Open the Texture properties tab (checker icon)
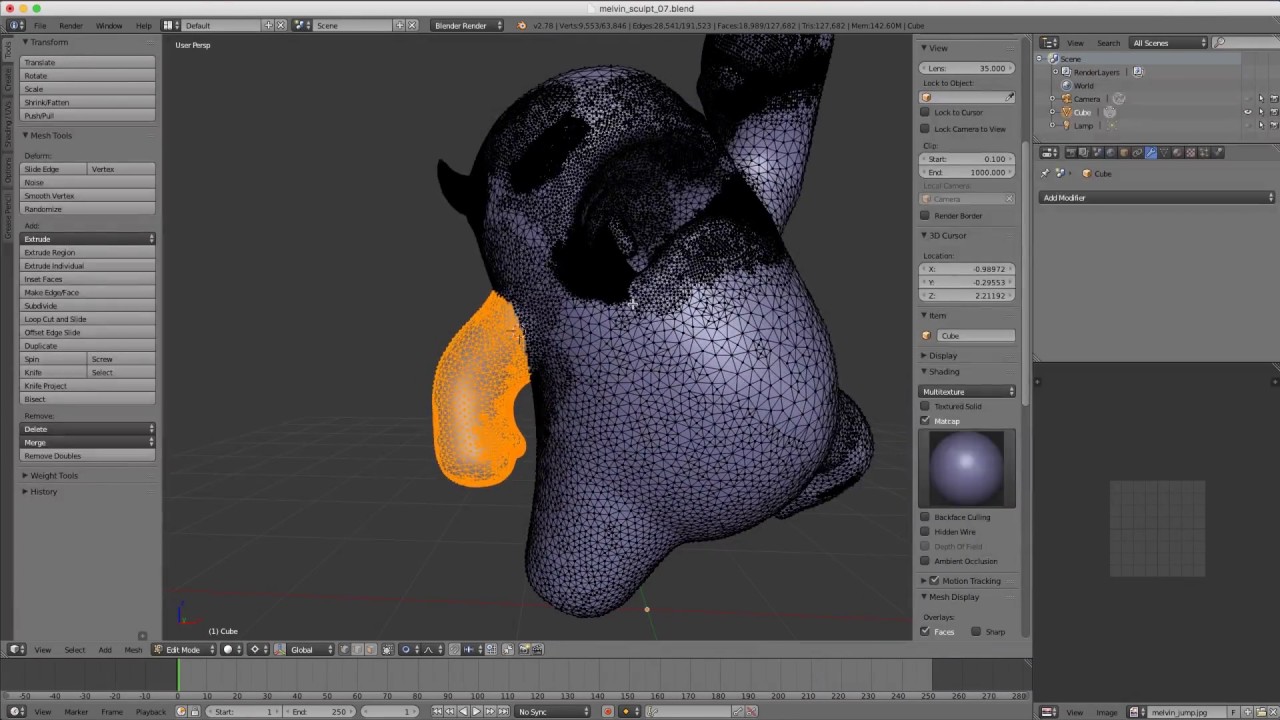Image resolution: width=1280 pixels, height=720 pixels. click(1191, 152)
